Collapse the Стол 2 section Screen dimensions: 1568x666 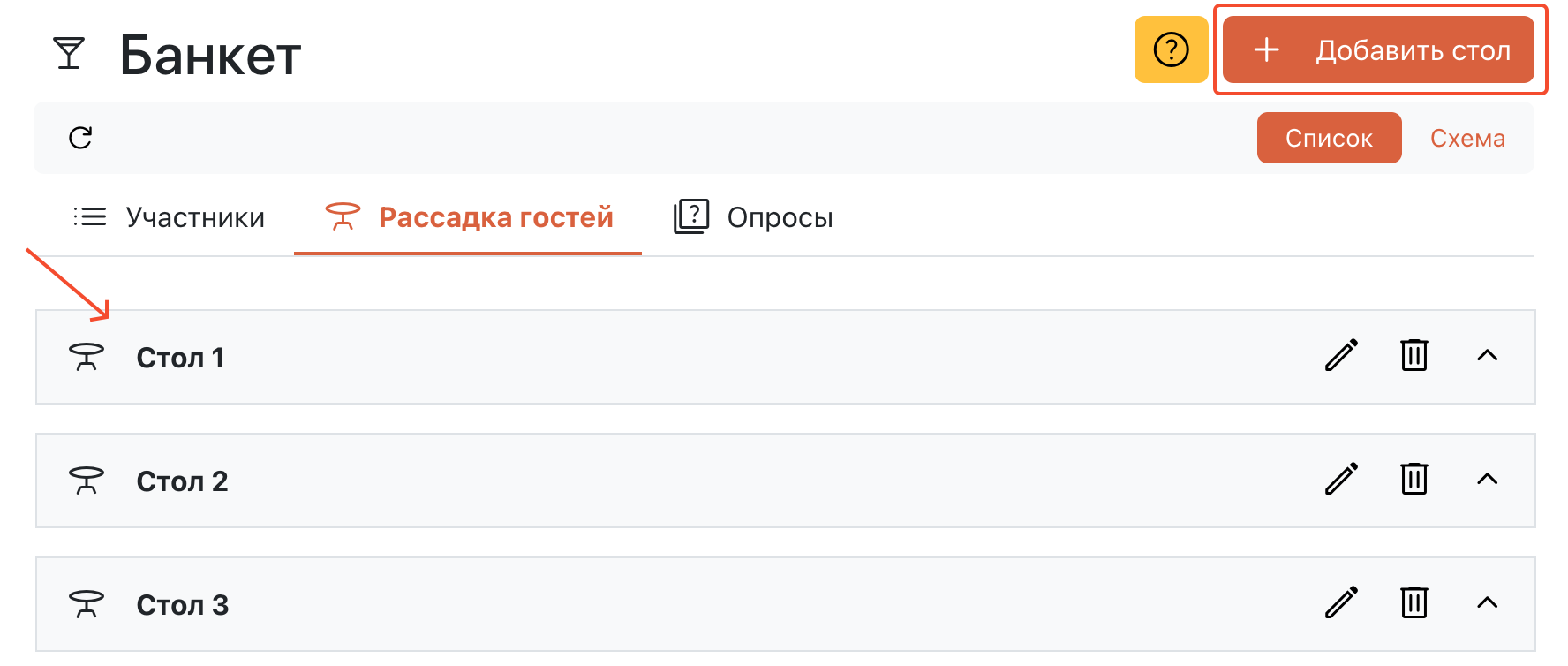(1489, 480)
